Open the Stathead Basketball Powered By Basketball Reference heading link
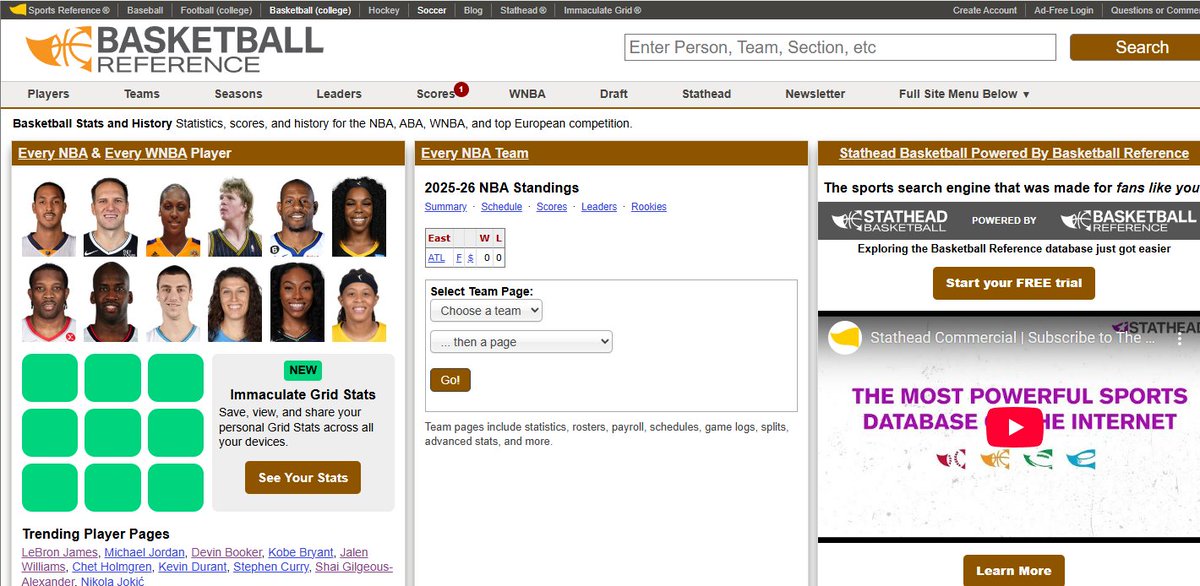The image size is (1200, 586). click(1014, 153)
